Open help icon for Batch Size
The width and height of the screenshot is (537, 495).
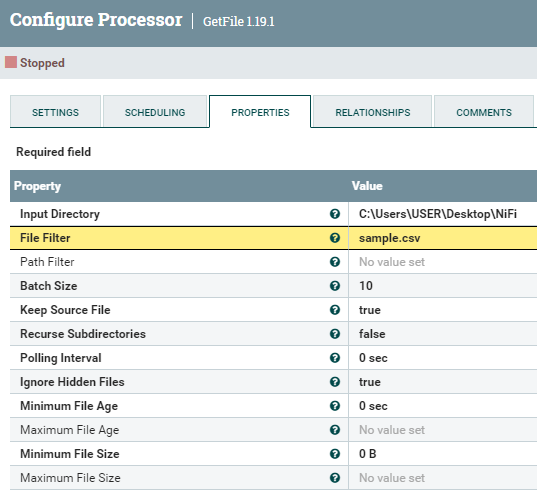[x=335, y=286]
